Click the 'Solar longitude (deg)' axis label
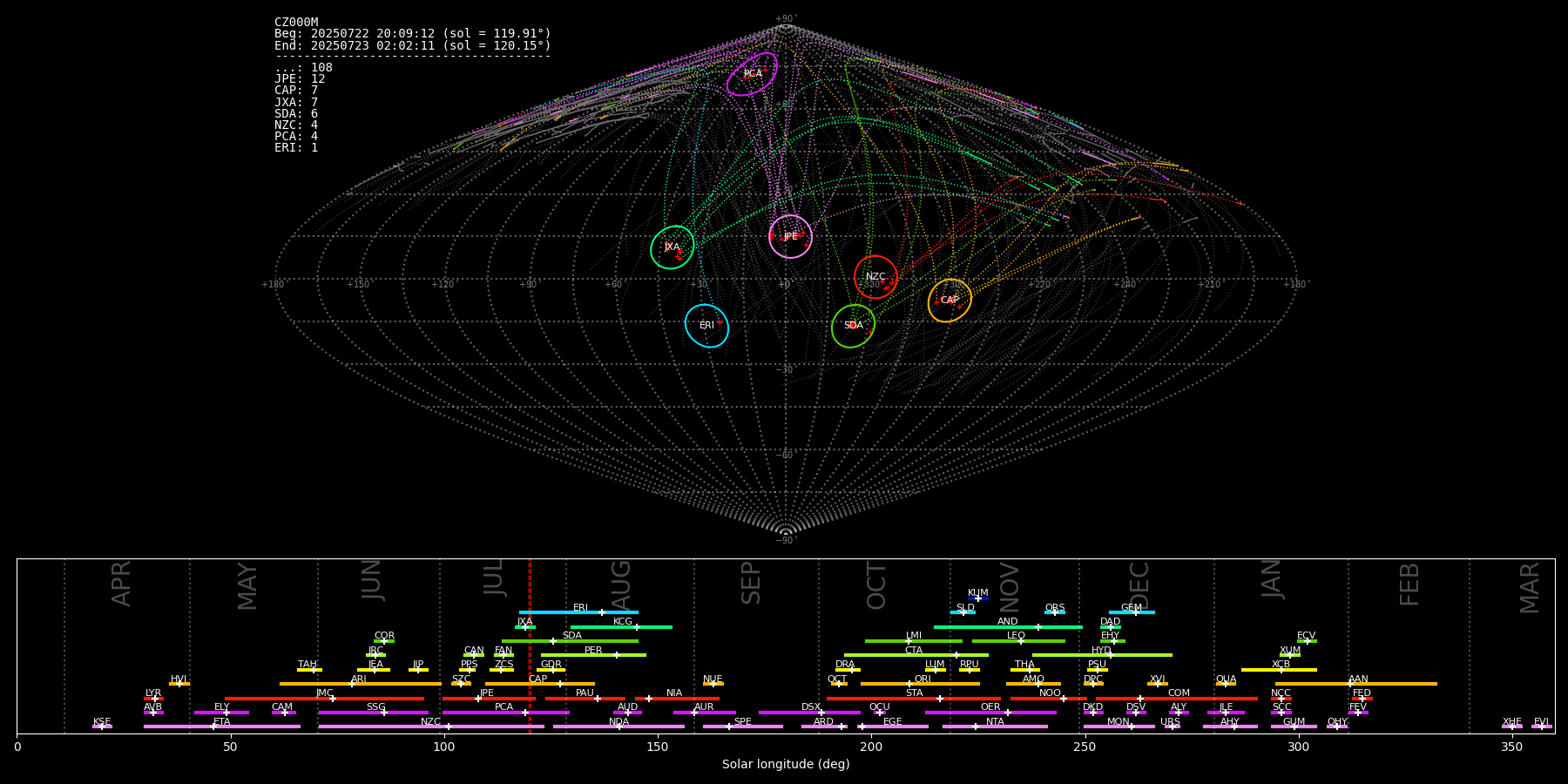This screenshot has height=784, width=1568. point(786,764)
